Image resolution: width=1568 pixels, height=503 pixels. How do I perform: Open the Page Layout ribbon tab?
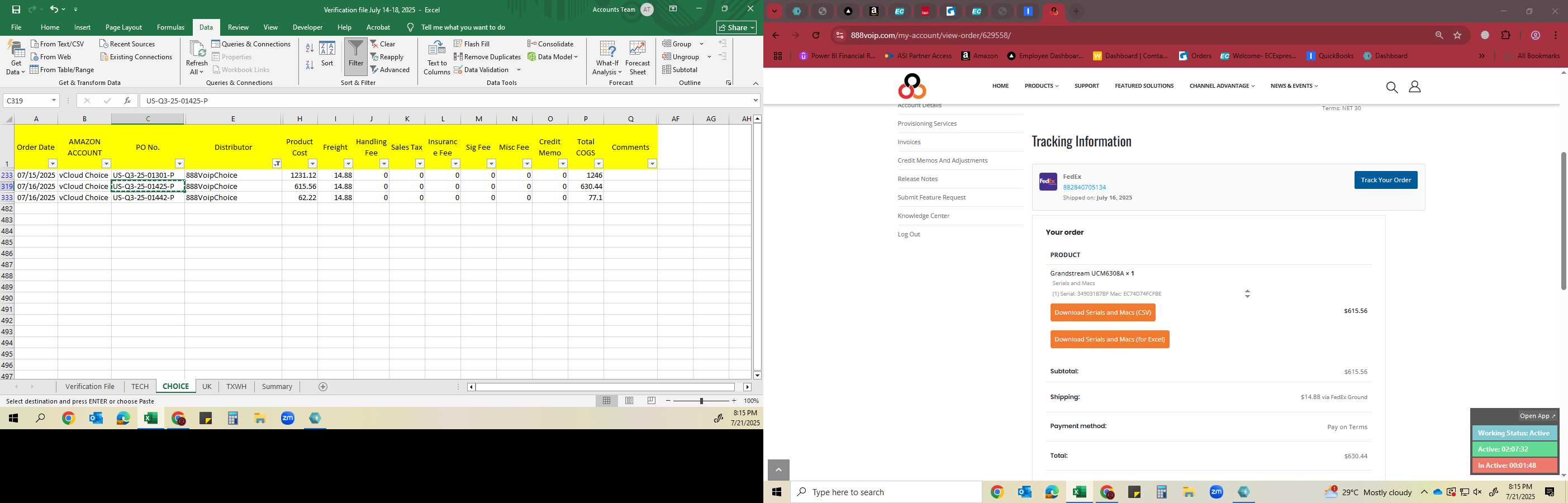point(123,27)
